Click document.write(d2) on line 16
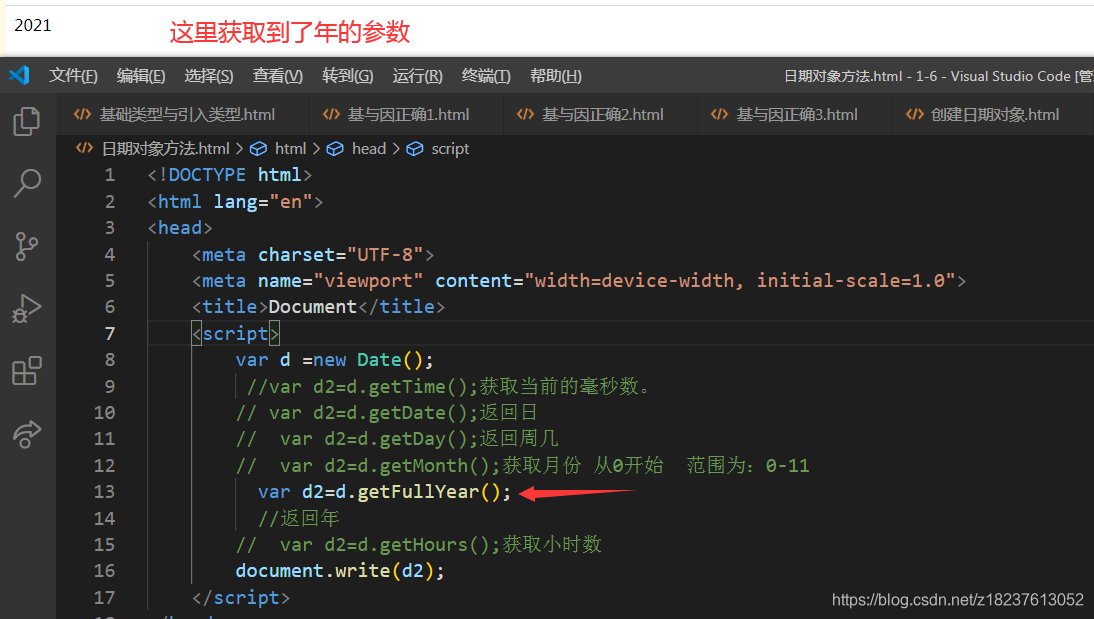Image resolution: width=1094 pixels, height=619 pixels. [x=340, y=571]
